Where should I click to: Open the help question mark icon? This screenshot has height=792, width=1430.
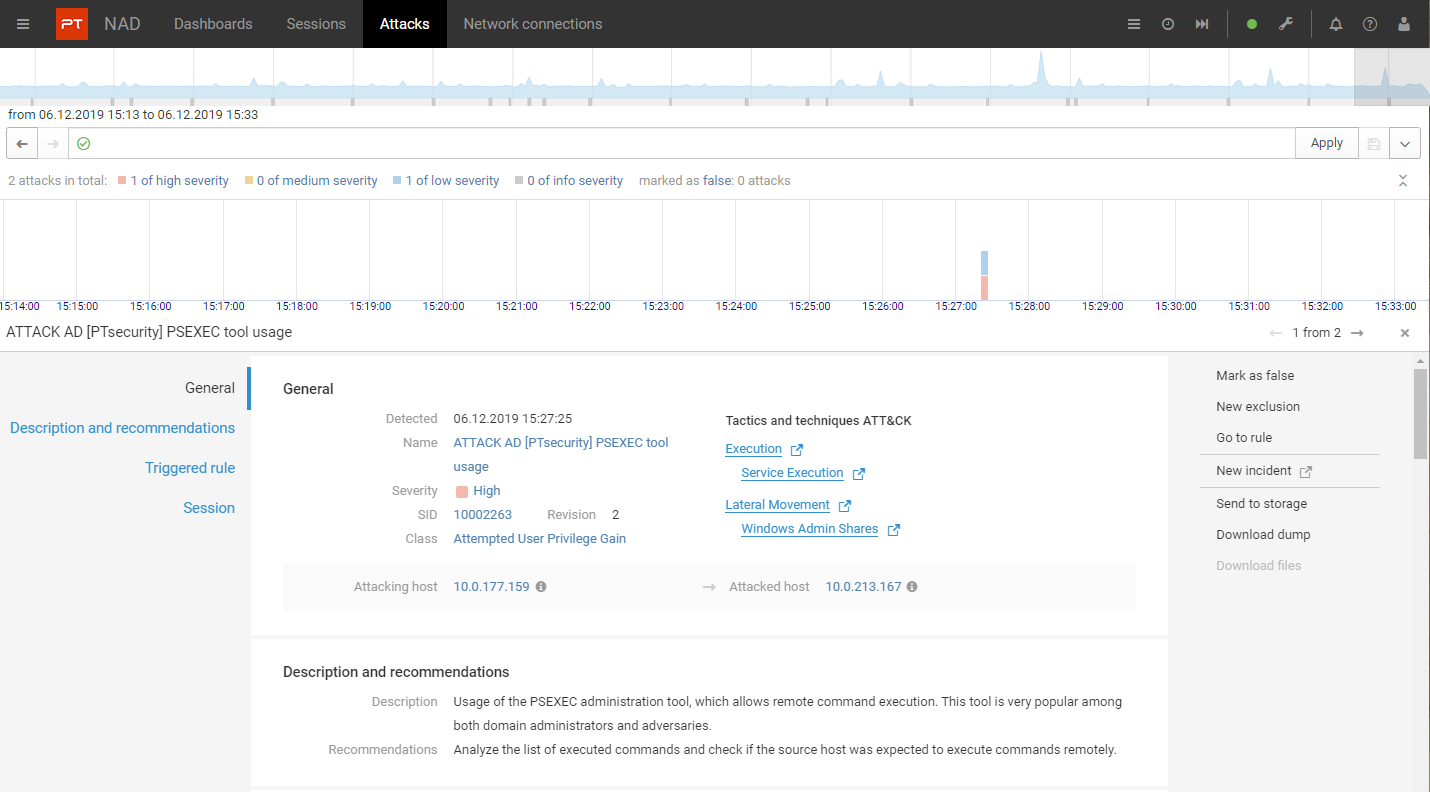click(x=1370, y=24)
